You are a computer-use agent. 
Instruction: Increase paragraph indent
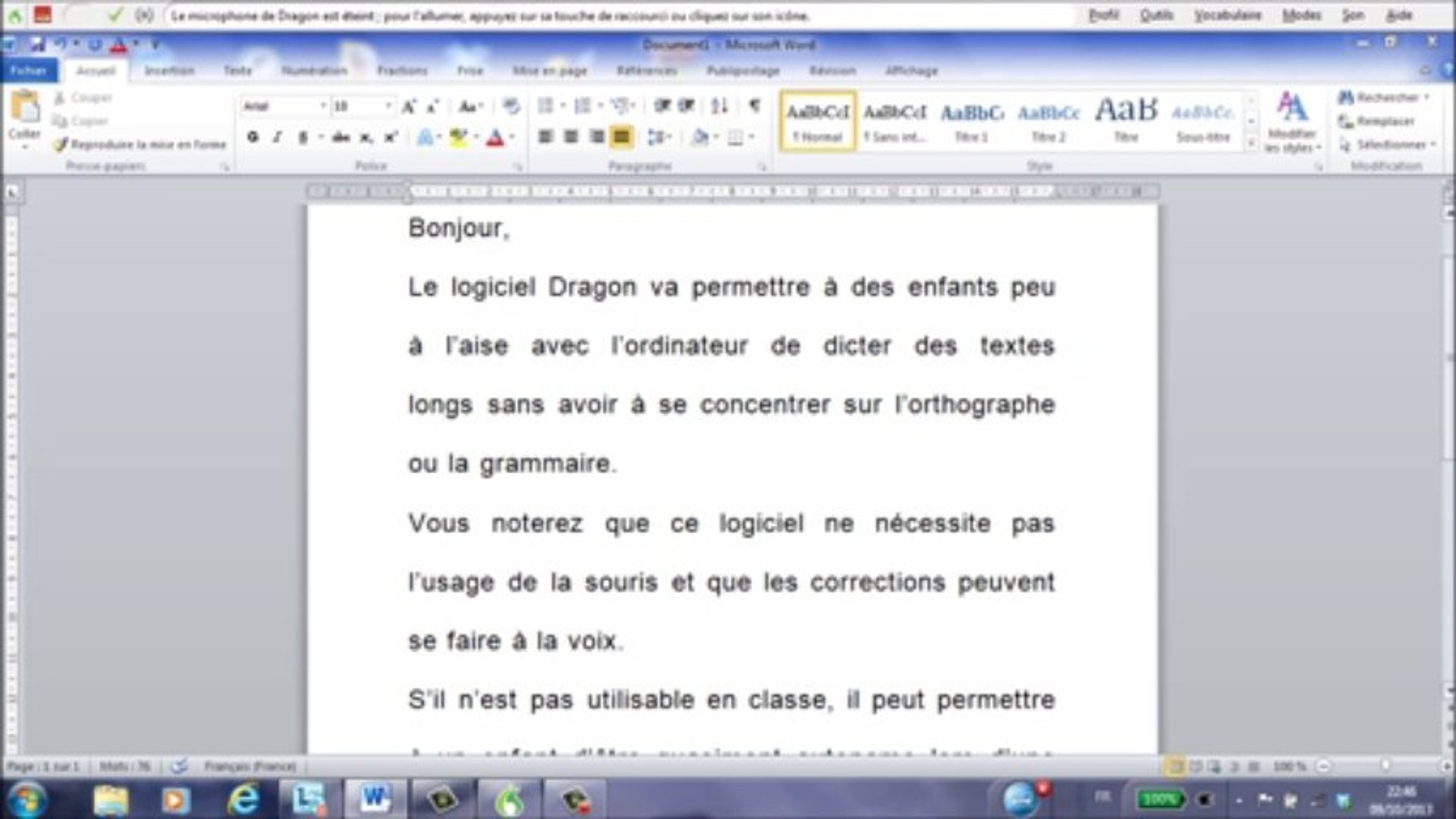[686, 106]
